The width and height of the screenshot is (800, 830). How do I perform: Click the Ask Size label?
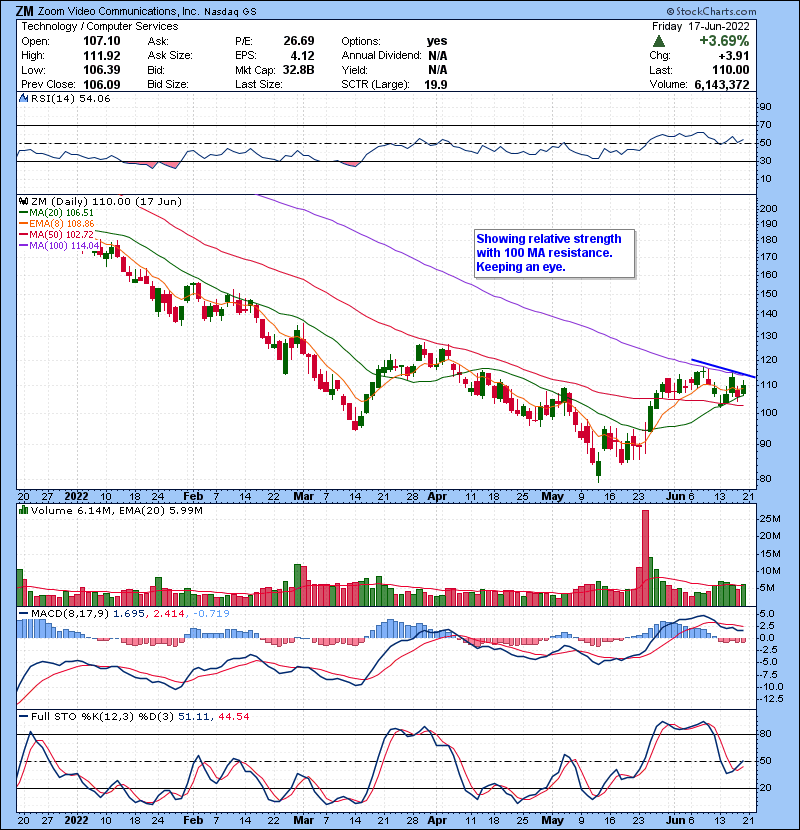170,56
